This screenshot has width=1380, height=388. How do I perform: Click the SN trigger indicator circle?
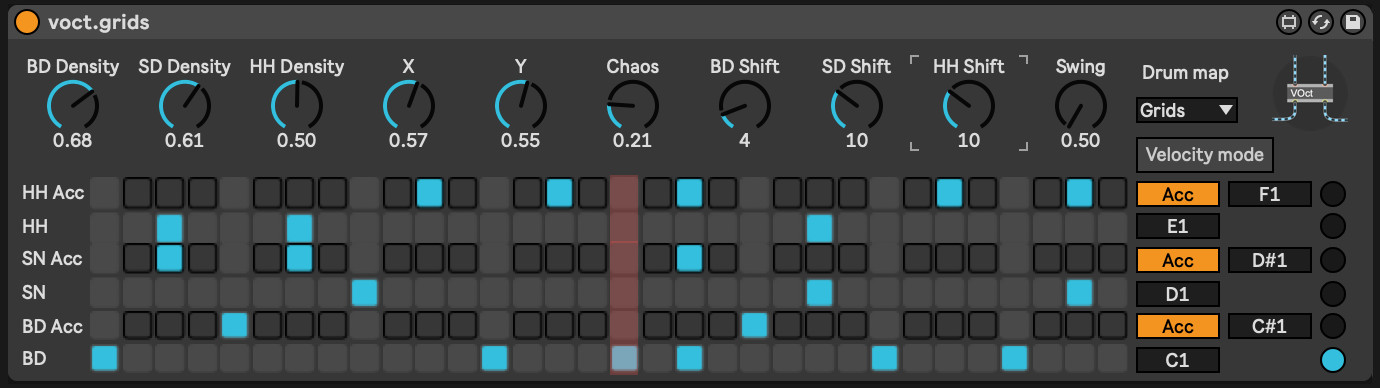point(1333,293)
